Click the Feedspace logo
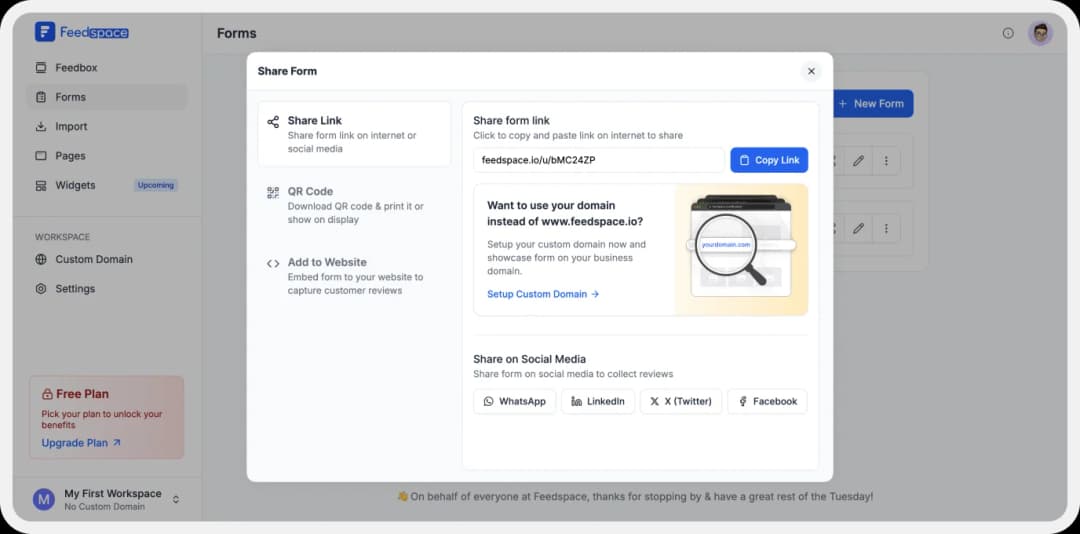Viewport: 1080px width, 534px height. click(81, 32)
